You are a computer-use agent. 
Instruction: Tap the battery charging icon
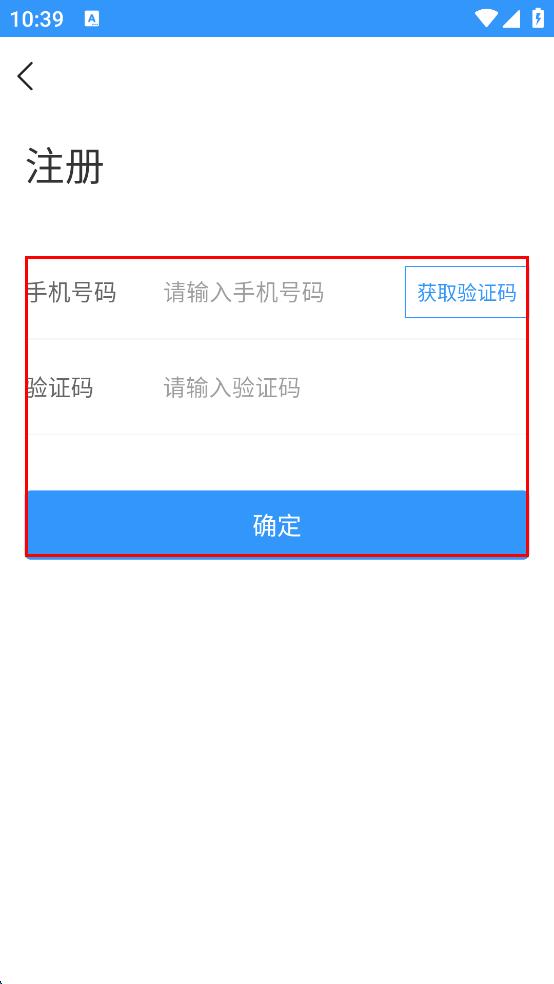(538, 18)
